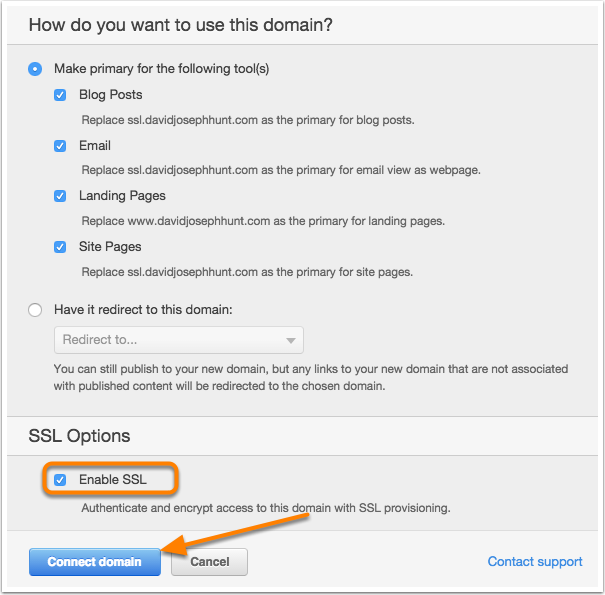Click the Landing Pages label
Image resolution: width=605 pixels, height=595 pixels.
(122, 196)
